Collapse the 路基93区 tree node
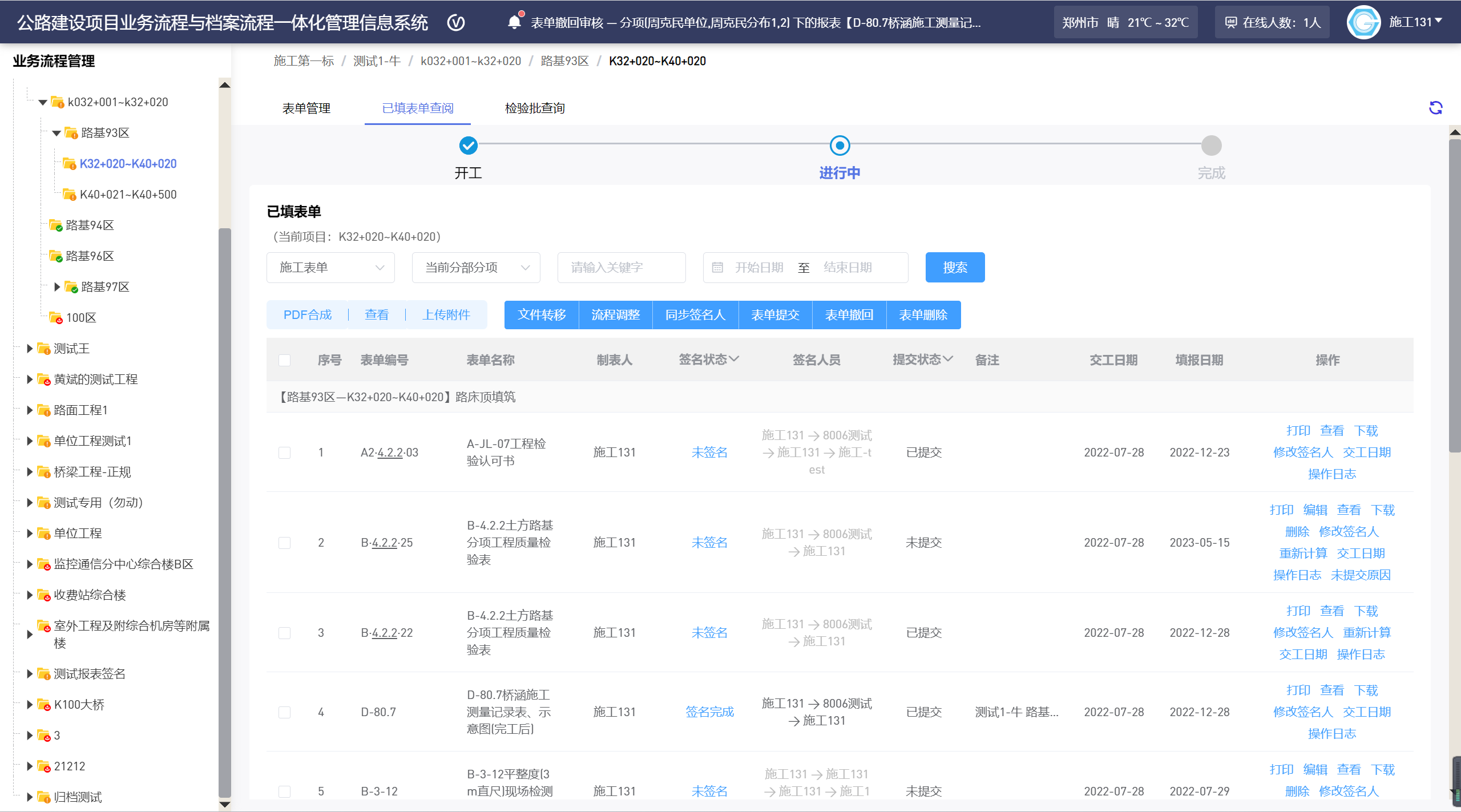Viewport: 1461px width, 812px height. [56, 134]
